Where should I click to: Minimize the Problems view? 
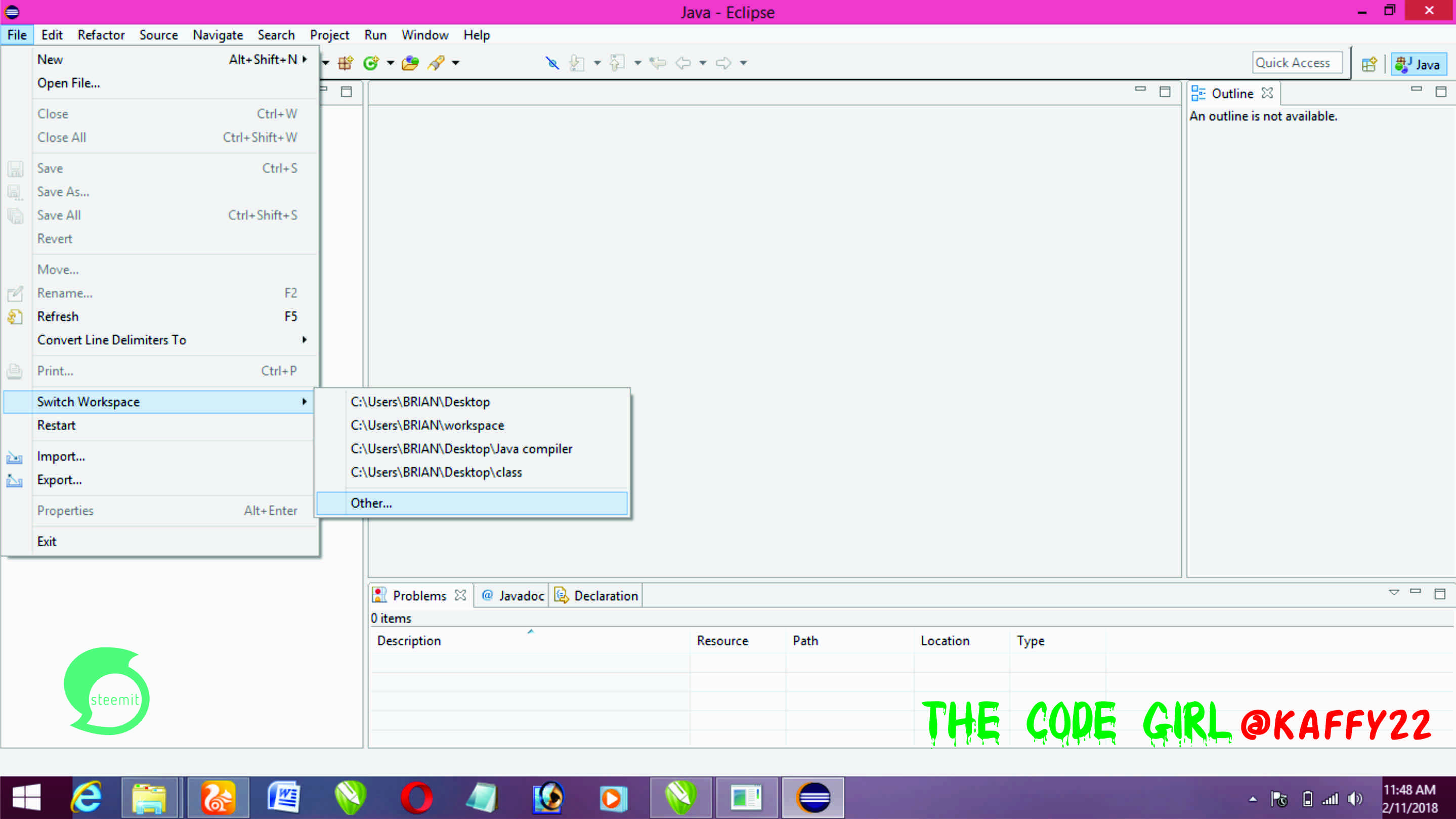coord(1416,591)
